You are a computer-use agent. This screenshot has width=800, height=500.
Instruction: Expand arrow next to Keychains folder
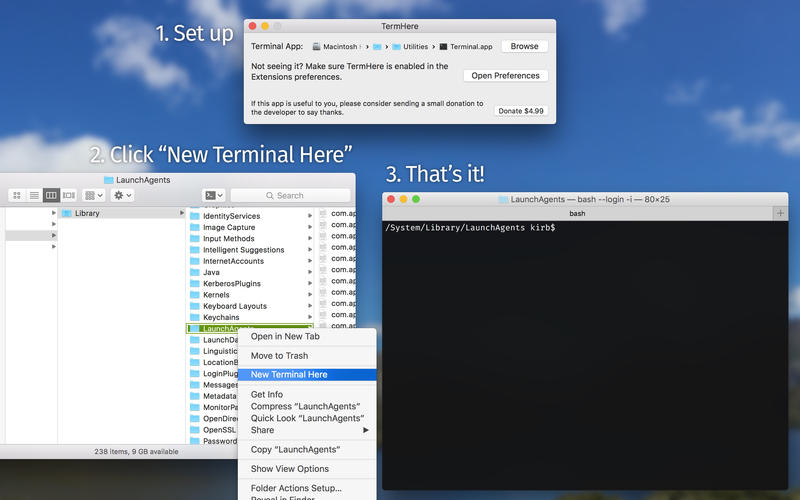[310, 317]
